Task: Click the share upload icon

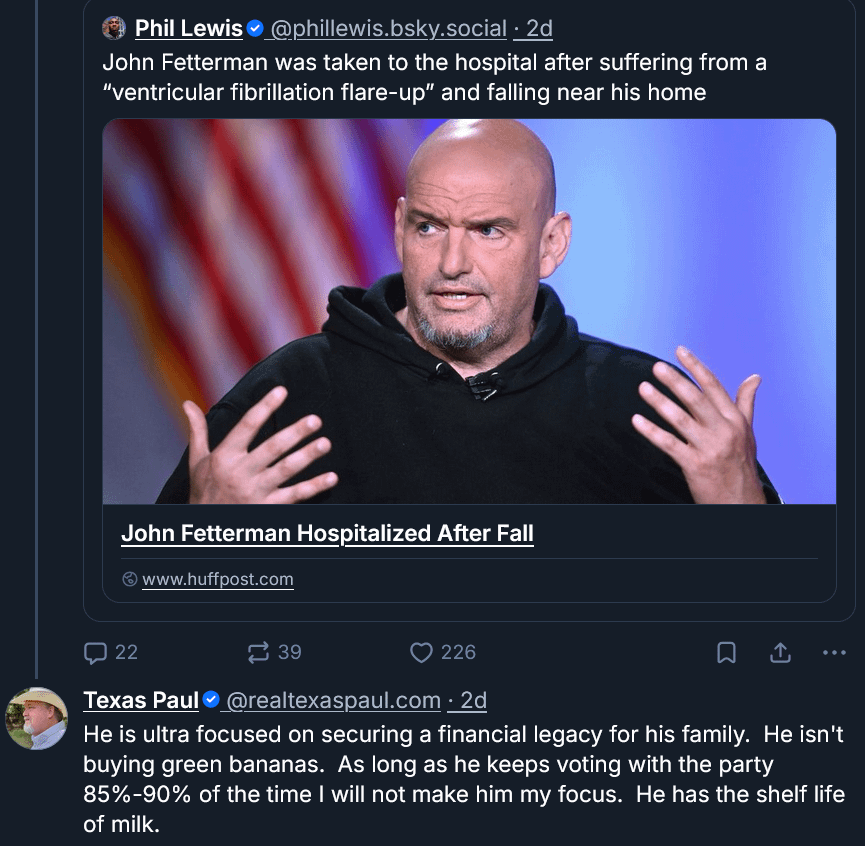Action: point(780,652)
